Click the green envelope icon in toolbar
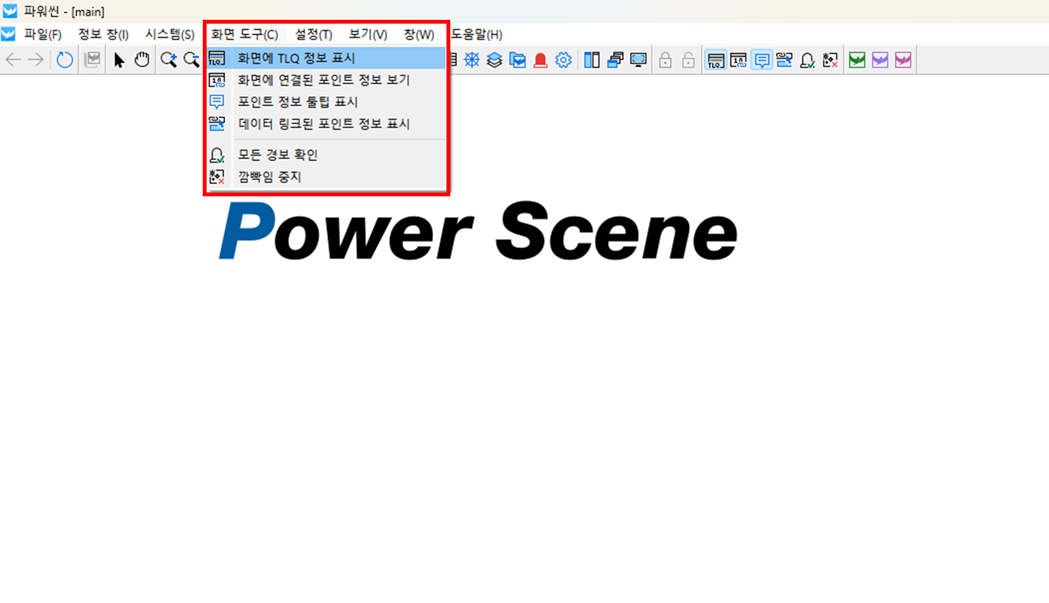 point(857,60)
